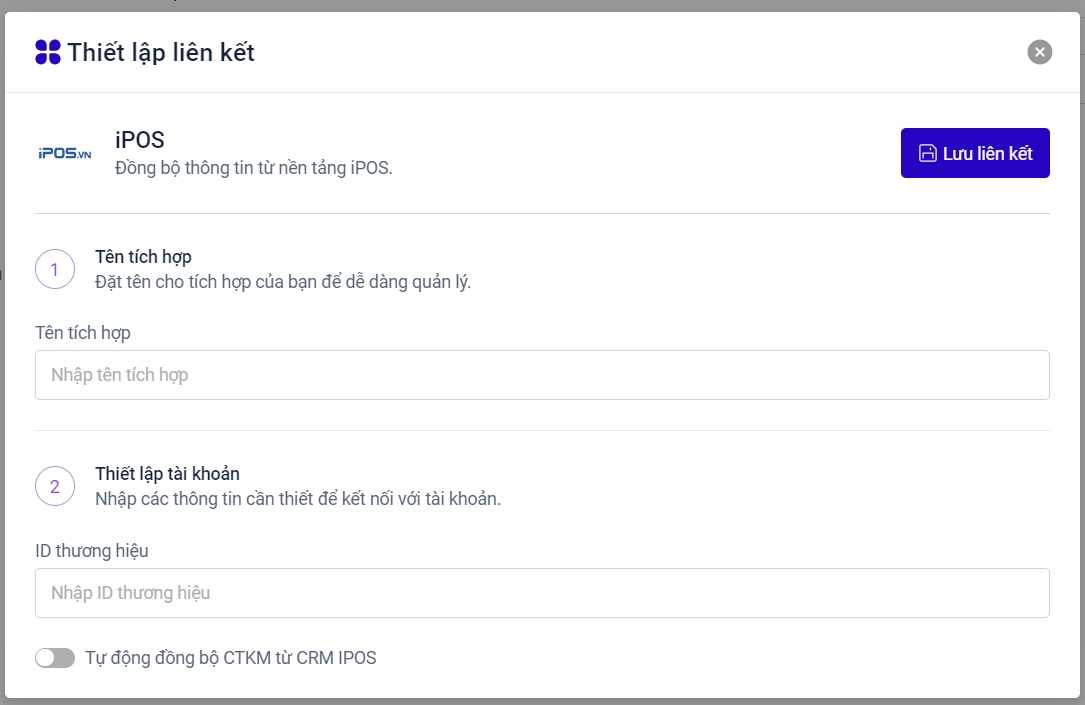Focus the Nhập ID thương hiệu field

[542, 593]
